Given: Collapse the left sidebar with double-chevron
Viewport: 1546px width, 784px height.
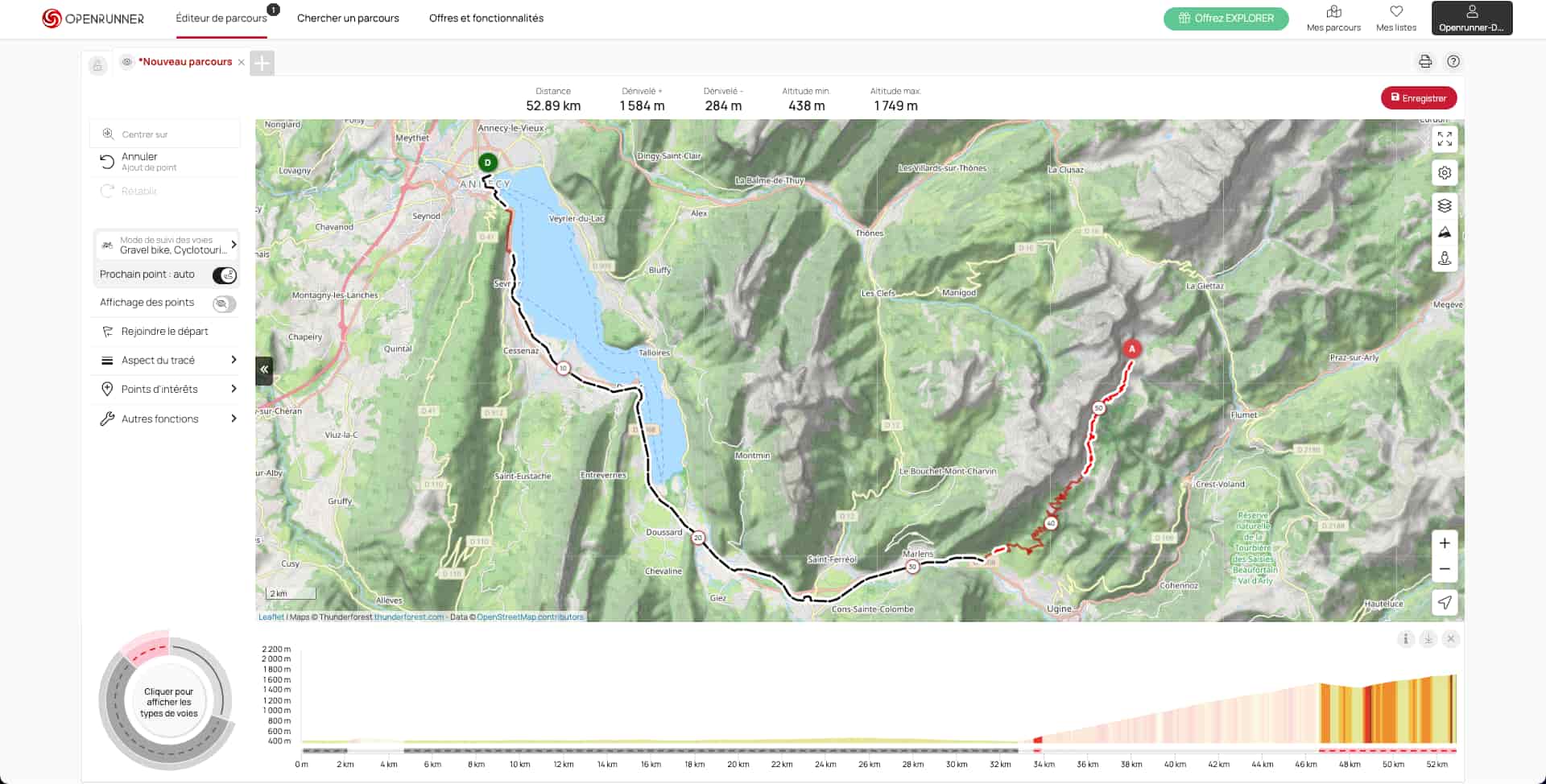Looking at the screenshot, I should (264, 369).
